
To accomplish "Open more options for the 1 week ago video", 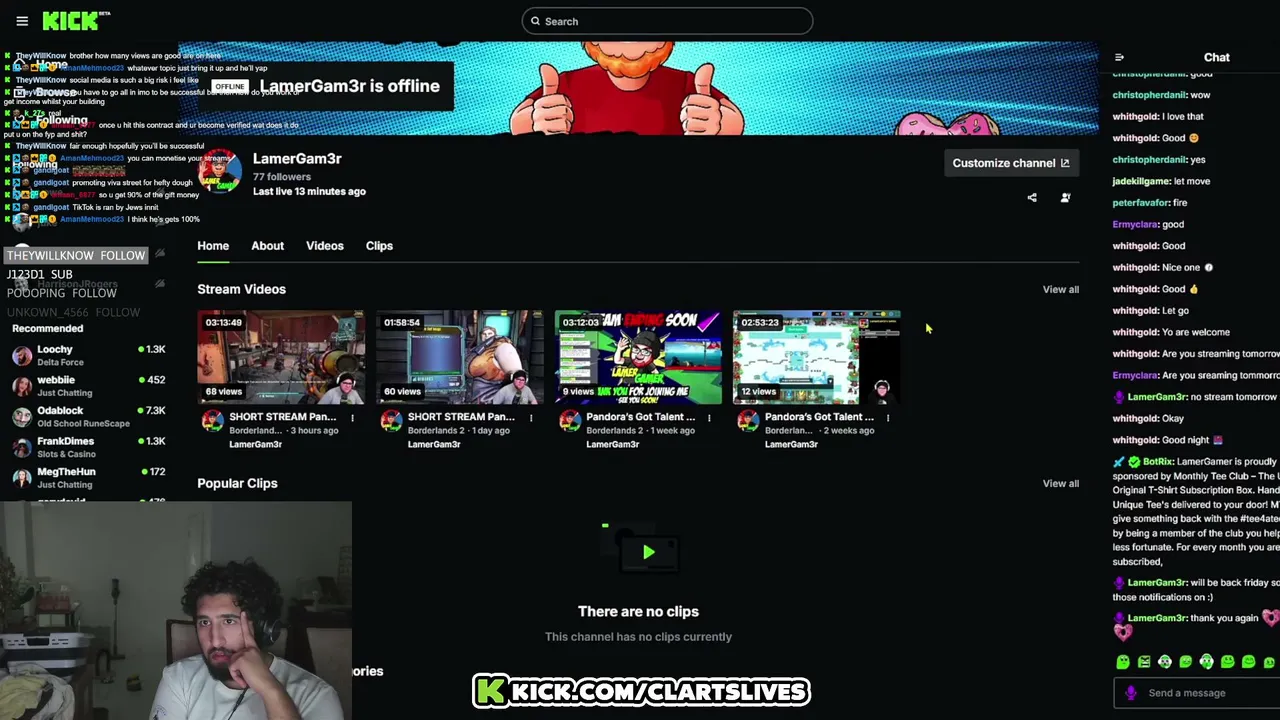I will click(x=709, y=417).
